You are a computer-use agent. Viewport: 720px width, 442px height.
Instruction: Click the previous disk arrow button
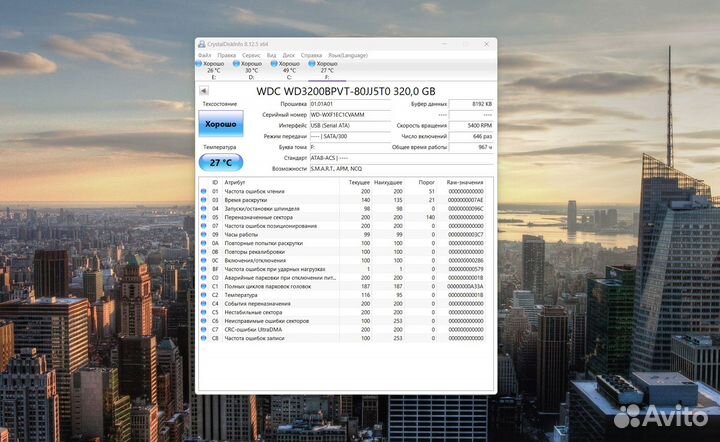coord(204,90)
